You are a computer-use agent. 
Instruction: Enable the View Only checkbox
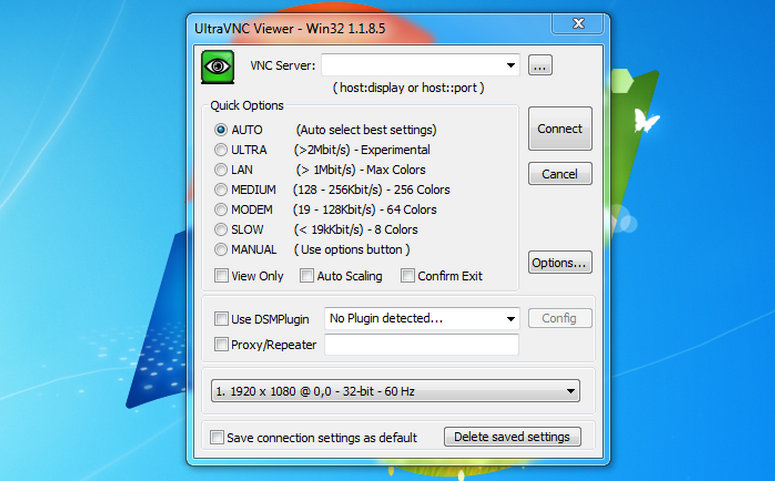coord(221,275)
